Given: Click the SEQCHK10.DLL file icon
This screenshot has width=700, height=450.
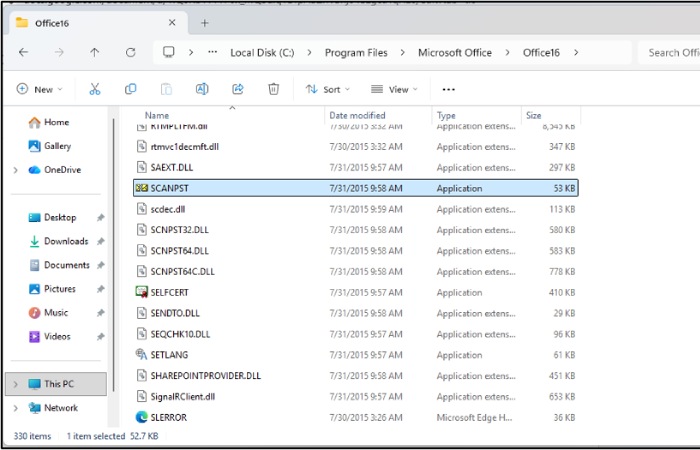Looking at the screenshot, I should [142, 334].
